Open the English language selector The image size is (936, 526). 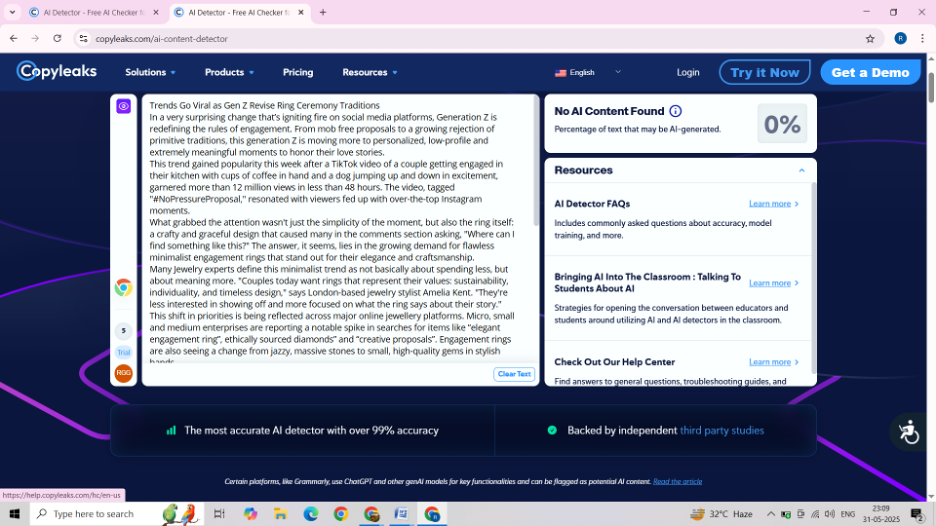pos(588,72)
